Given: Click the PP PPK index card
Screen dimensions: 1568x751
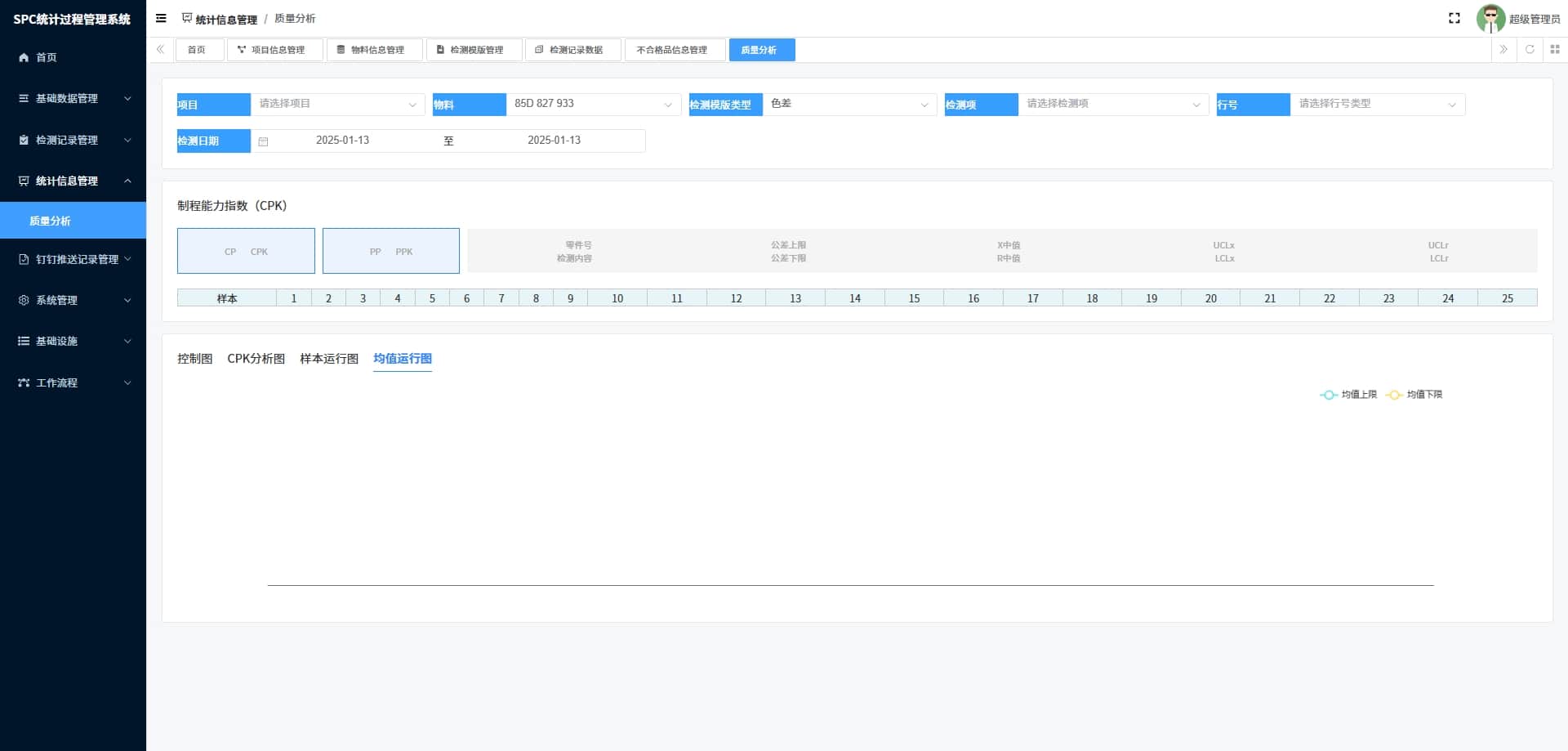Looking at the screenshot, I should pyautogui.click(x=391, y=251).
